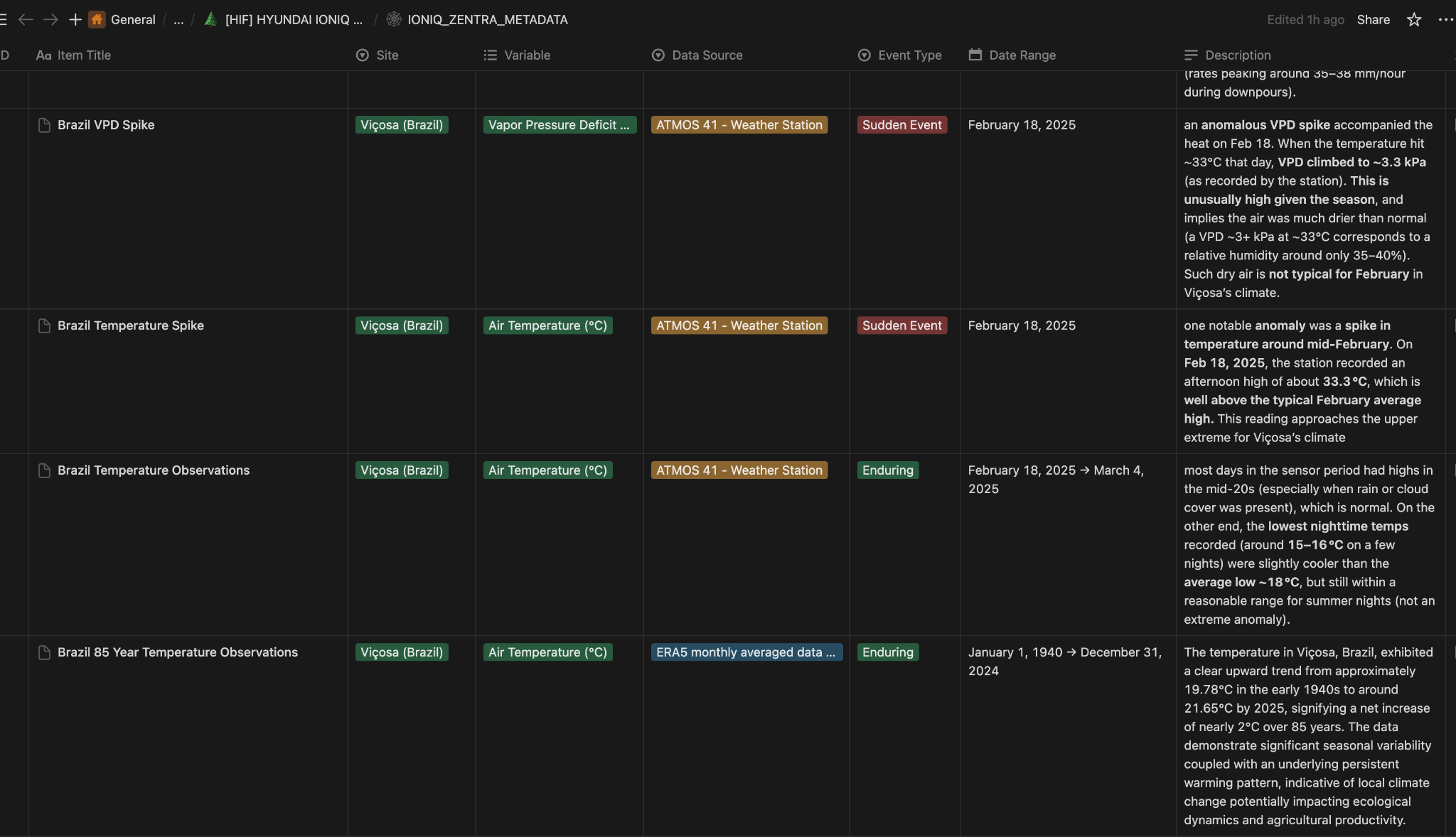Click page icon beside Brazil Temperature Spike
Image resolution: width=1456 pixels, height=837 pixels.
pos(44,326)
